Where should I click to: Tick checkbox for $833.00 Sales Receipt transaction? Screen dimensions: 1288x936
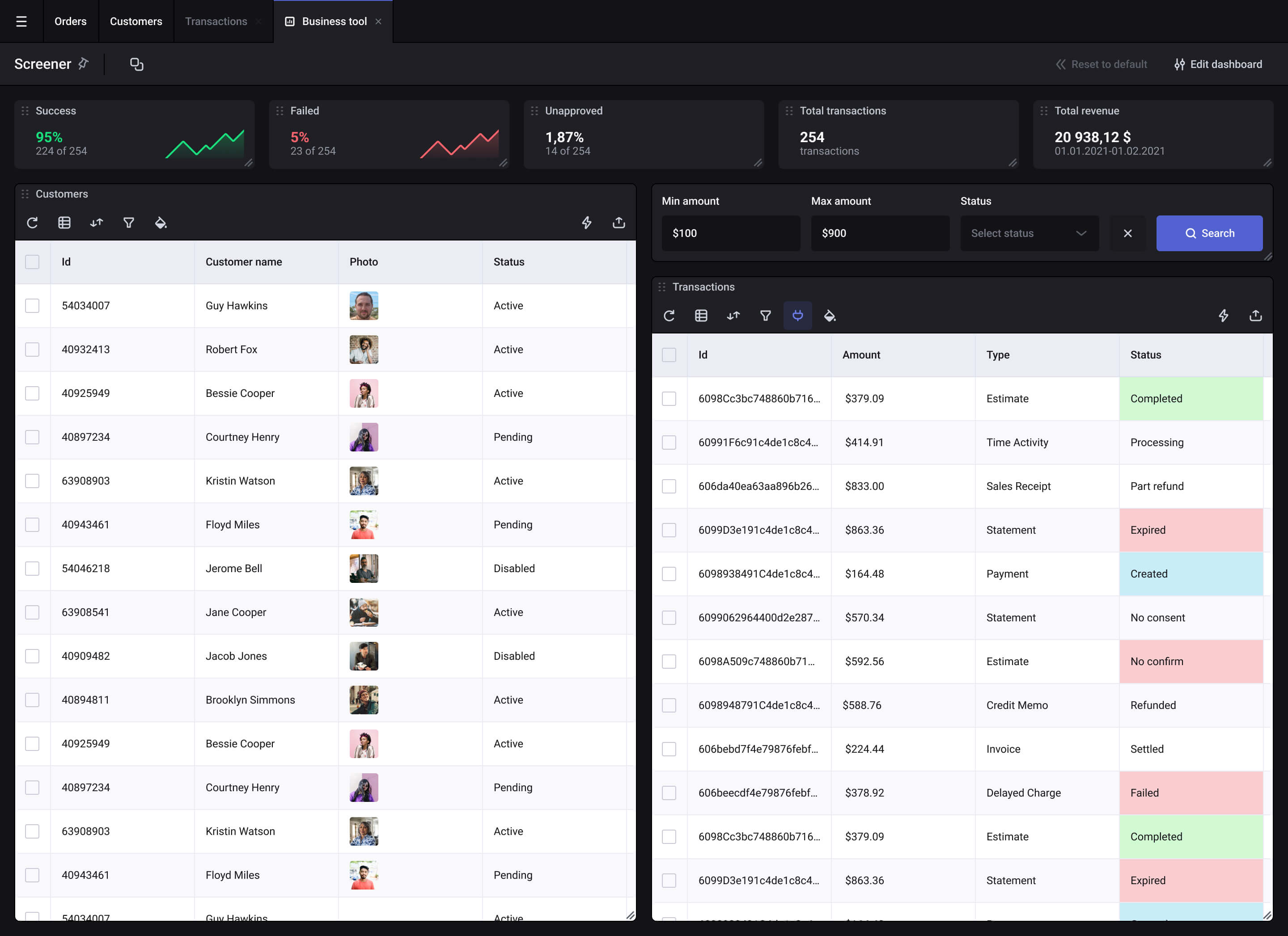pos(669,486)
